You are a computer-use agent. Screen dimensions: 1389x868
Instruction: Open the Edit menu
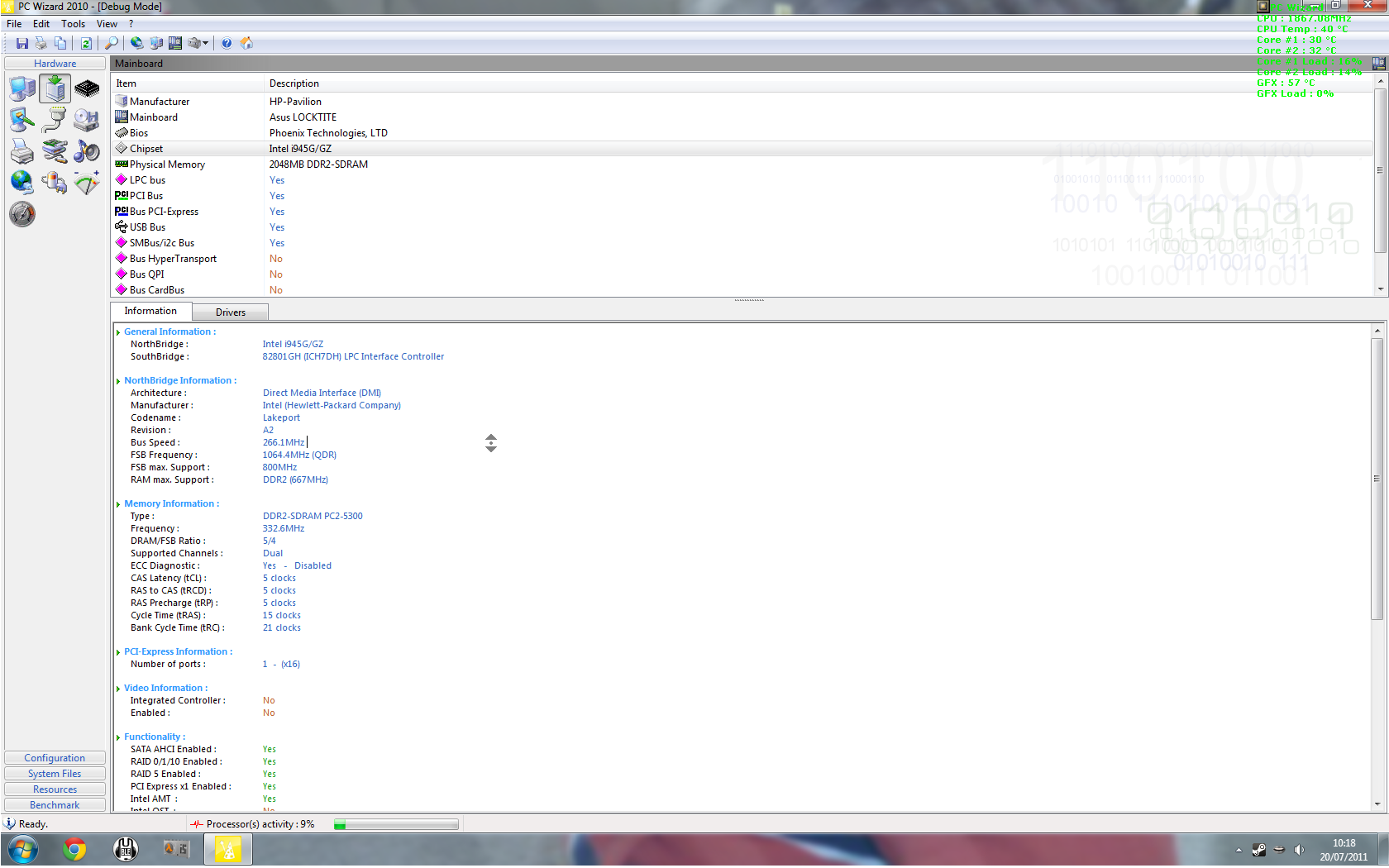click(x=41, y=24)
